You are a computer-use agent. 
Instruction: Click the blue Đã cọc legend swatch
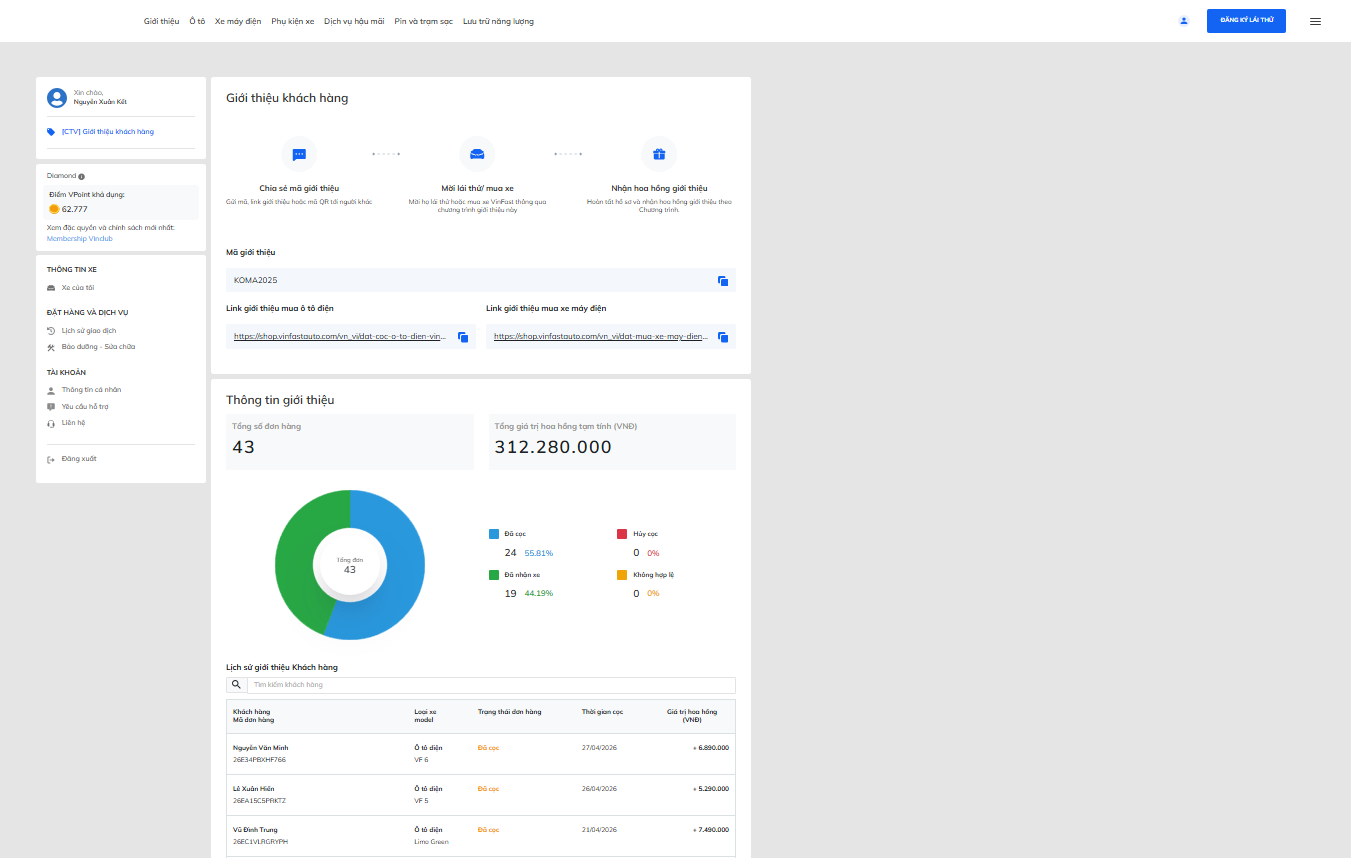point(494,534)
